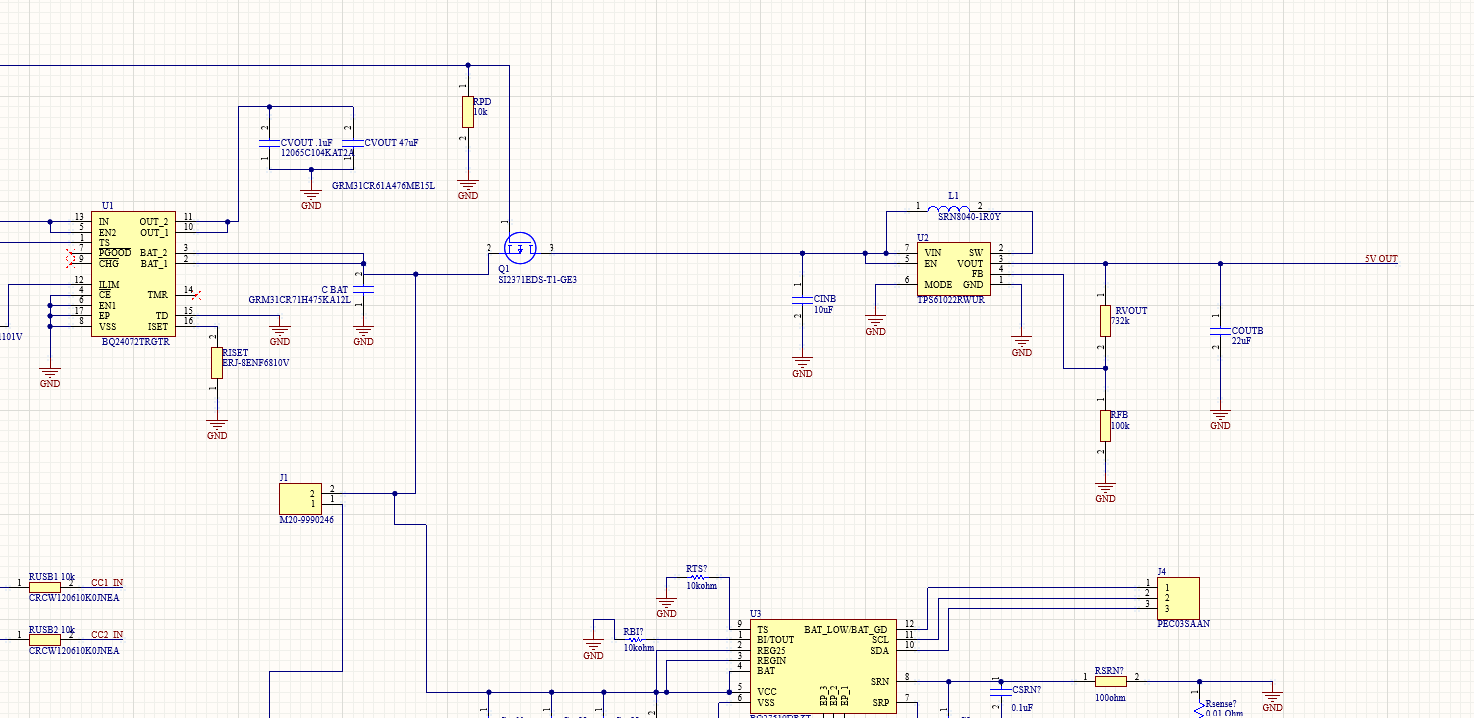Click the GRM31CR61A476ME15L part number text
Screen dimensions: 1474x718
(383, 186)
